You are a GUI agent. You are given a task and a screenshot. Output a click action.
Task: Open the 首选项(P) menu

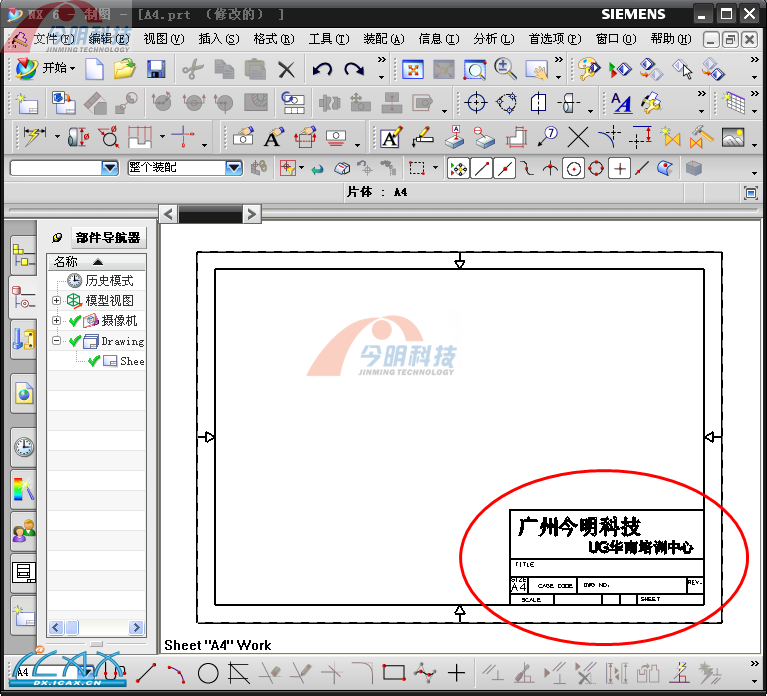tap(555, 39)
